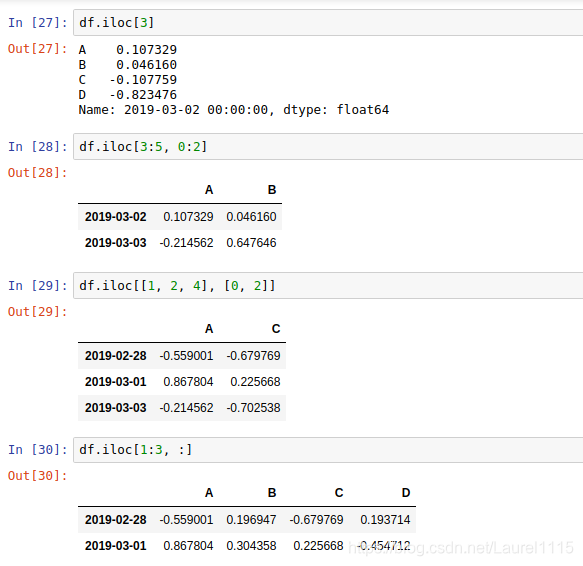583x566 pixels.
Task: Click the df.iloc[3:5, 0:2] code cell
Action: pos(328,147)
